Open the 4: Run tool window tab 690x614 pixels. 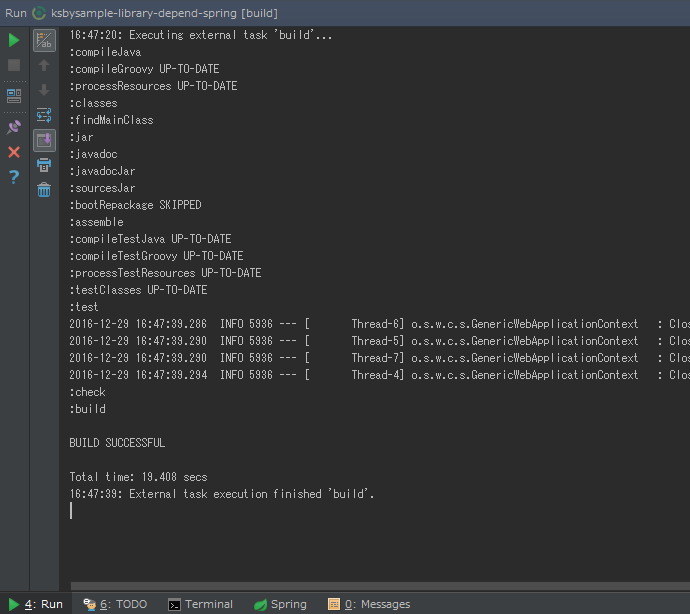tap(36, 604)
